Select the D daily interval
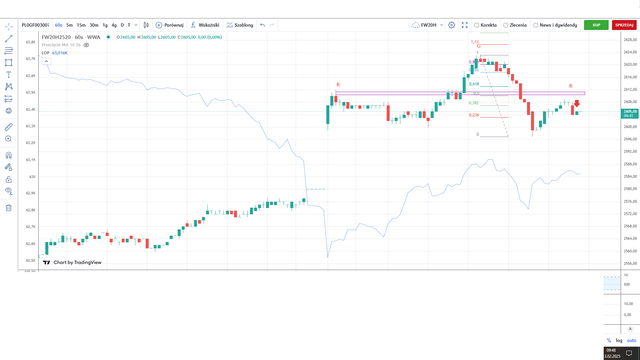Screen dimensions: 640x360 122,25
